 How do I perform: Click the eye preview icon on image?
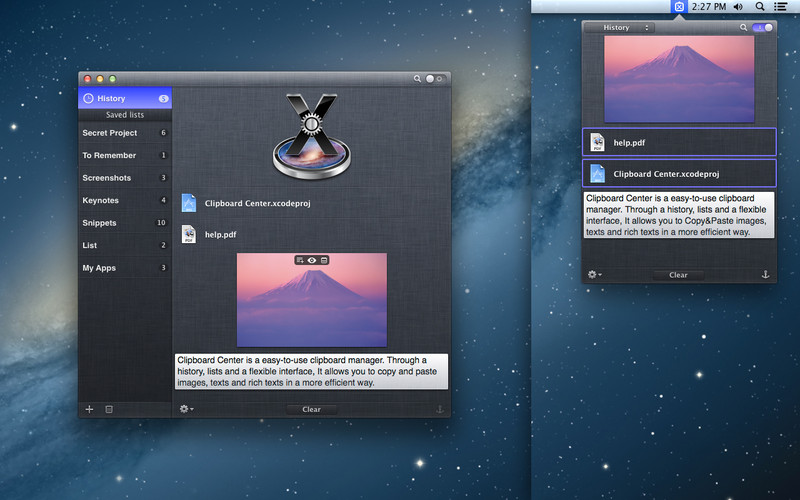(x=312, y=260)
